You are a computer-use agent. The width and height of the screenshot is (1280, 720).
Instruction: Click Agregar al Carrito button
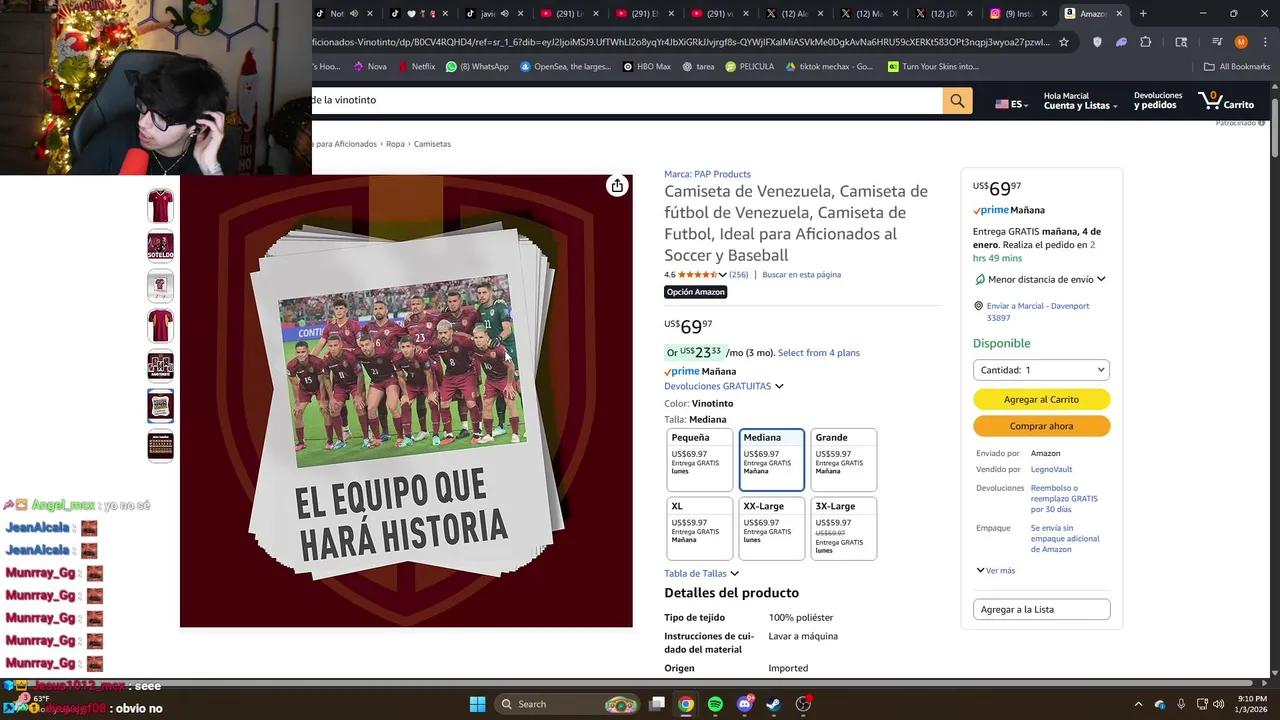[x=1041, y=400]
